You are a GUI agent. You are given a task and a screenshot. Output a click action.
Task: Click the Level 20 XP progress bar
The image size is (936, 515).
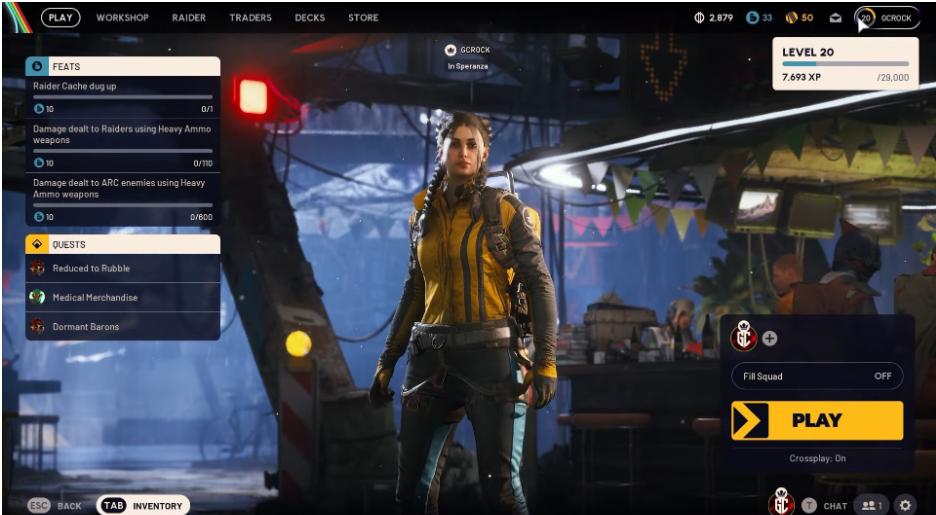tap(845, 64)
